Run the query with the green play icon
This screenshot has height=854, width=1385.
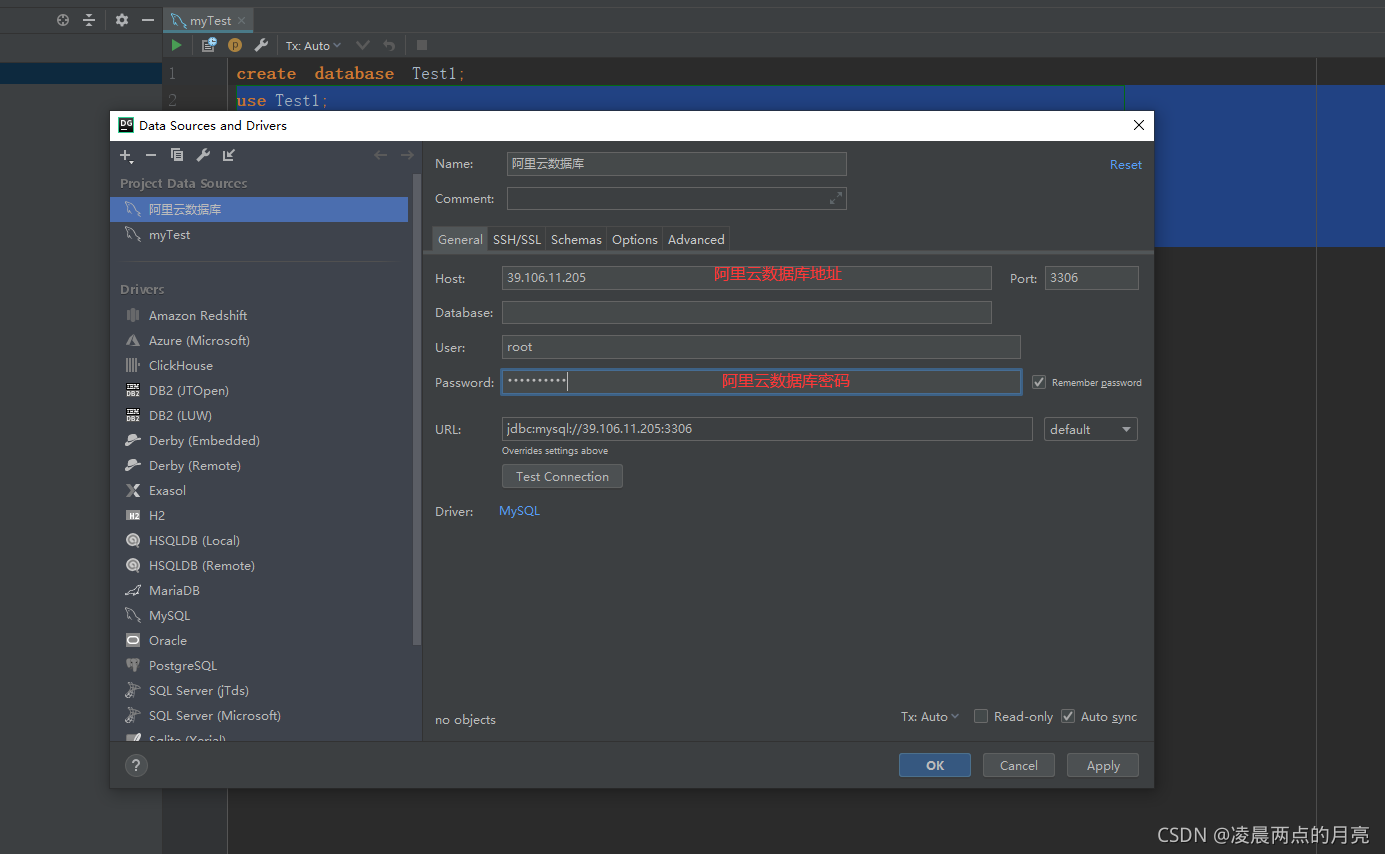point(177,45)
